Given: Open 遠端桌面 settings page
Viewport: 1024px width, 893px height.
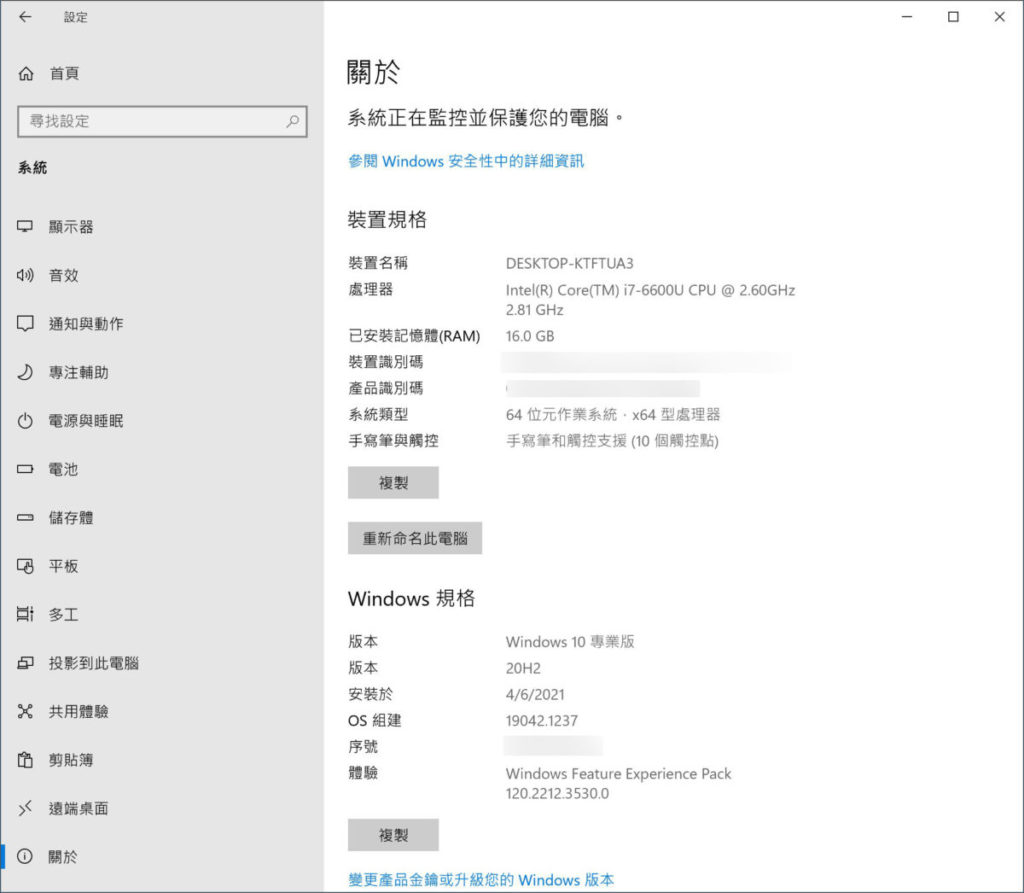Looking at the screenshot, I should tap(162, 808).
